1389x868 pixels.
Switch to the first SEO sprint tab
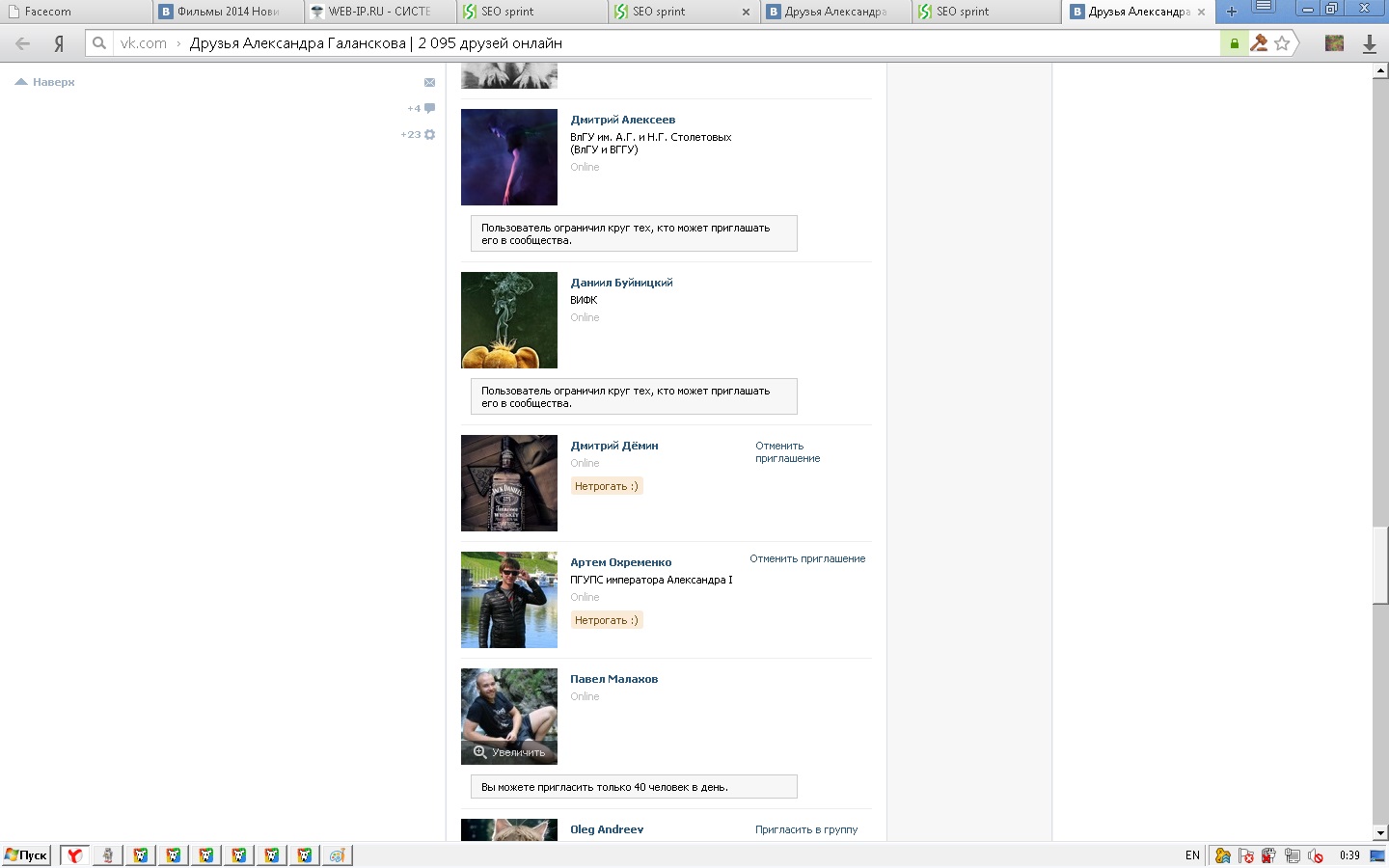click(x=532, y=12)
